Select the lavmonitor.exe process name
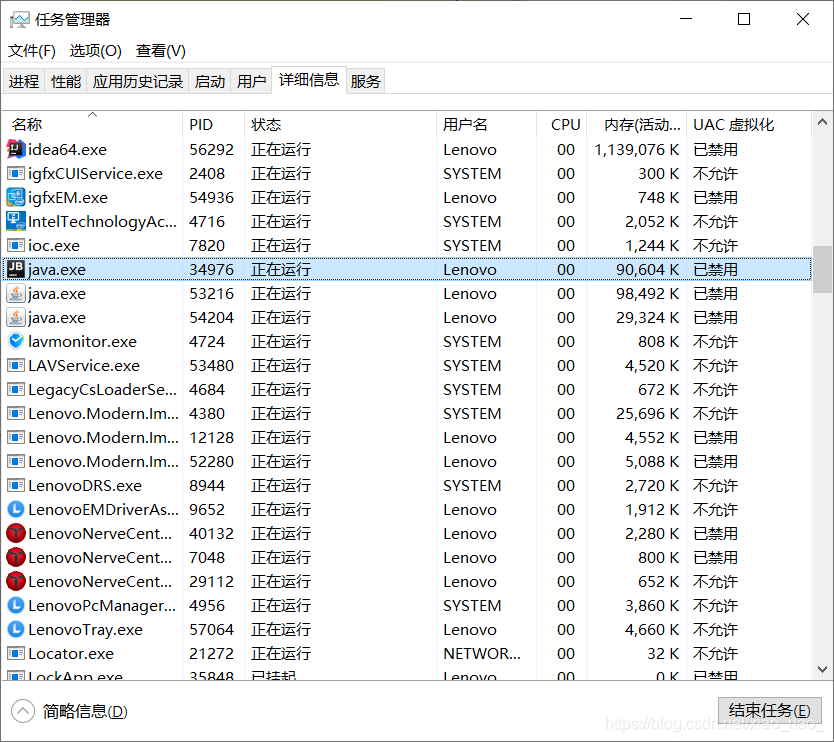This screenshot has height=742, width=834. [x=82, y=341]
